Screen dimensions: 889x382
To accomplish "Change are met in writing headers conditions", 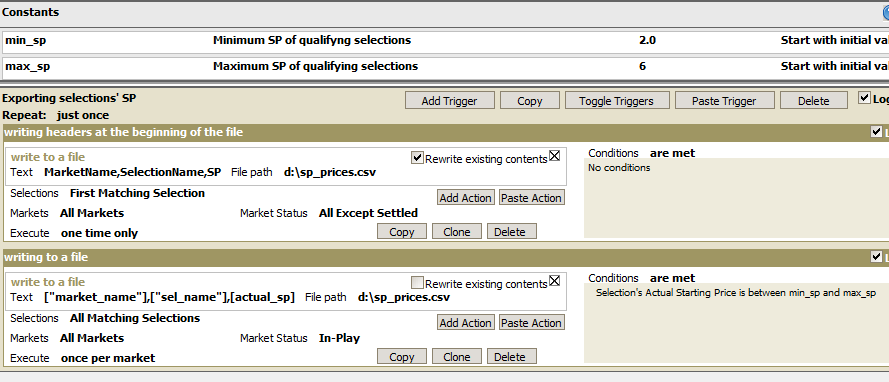I will pyautogui.click(x=672, y=153).
